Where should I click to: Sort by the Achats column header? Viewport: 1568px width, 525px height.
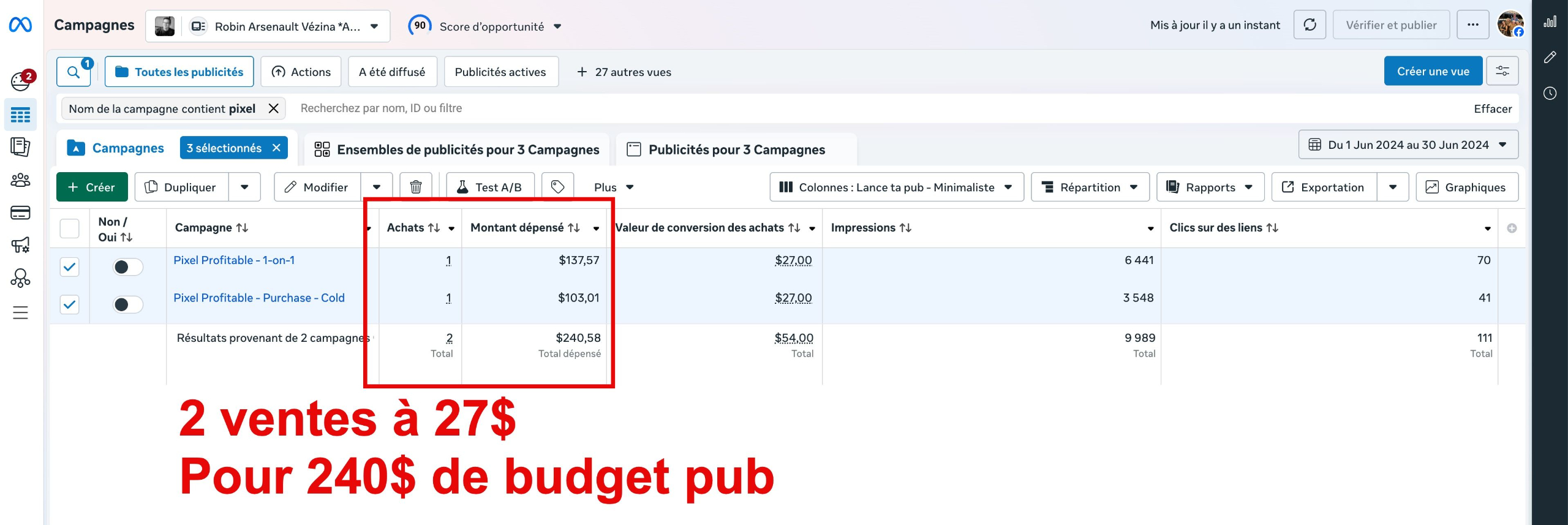(413, 228)
